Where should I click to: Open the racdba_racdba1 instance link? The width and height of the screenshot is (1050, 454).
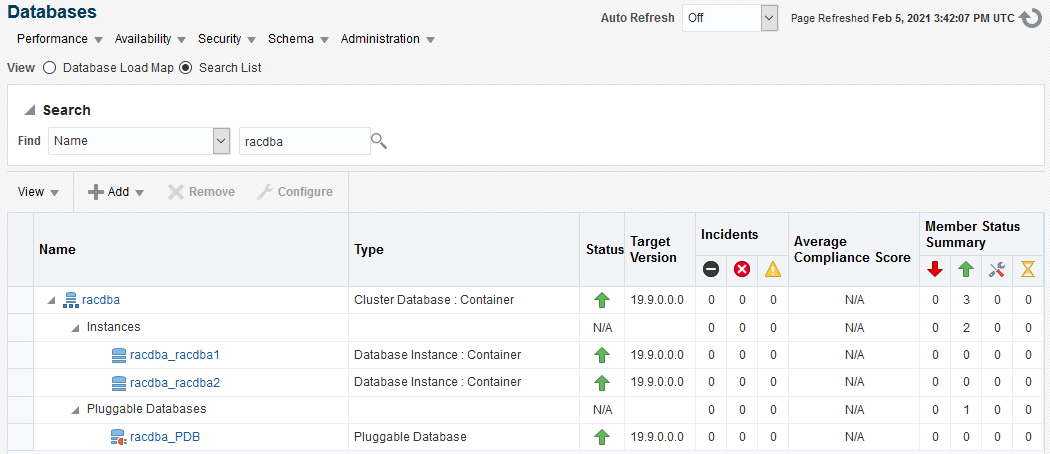click(x=175, y=355)
